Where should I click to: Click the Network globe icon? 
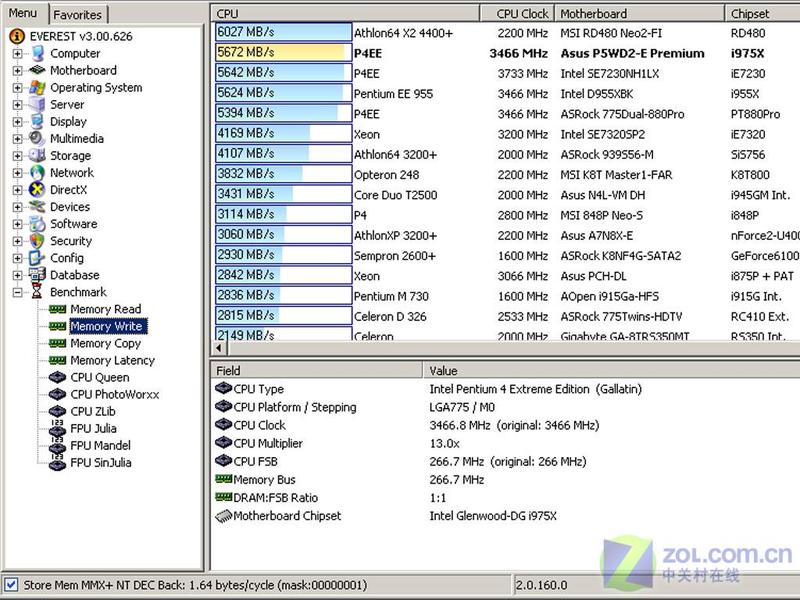[37, 172]
